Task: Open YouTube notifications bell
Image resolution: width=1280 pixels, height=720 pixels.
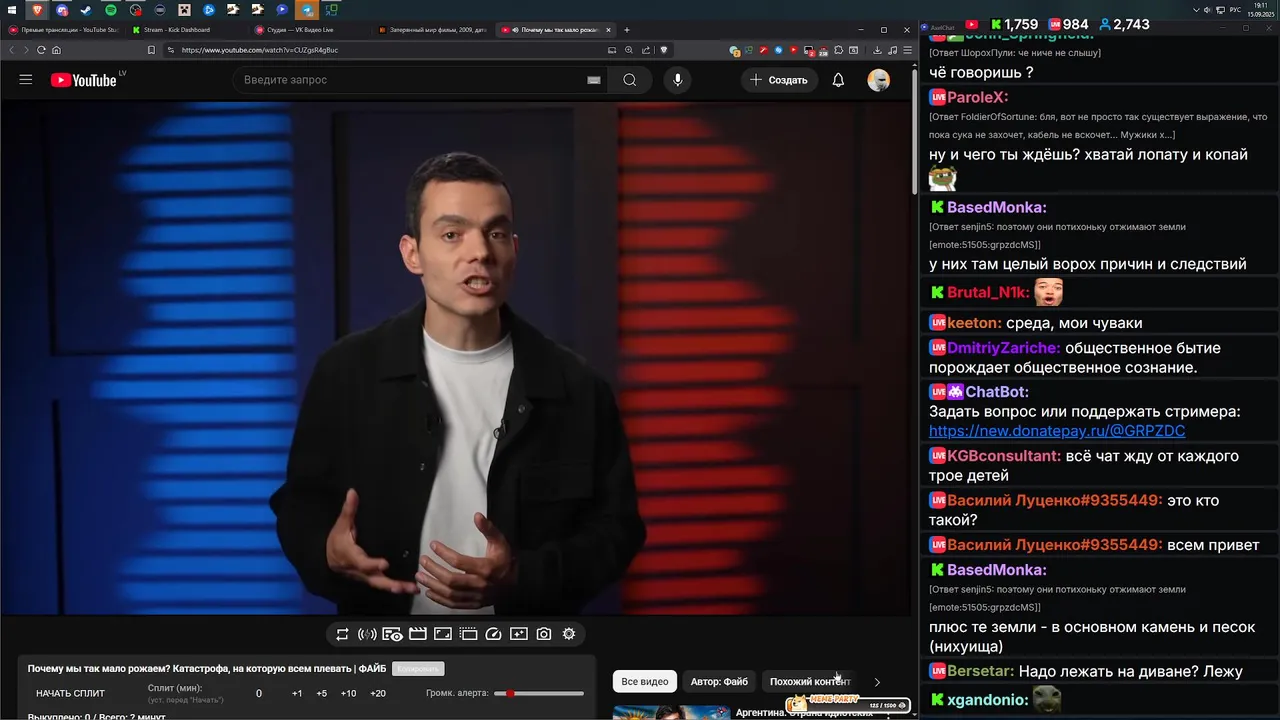Action: pos(838,80)
